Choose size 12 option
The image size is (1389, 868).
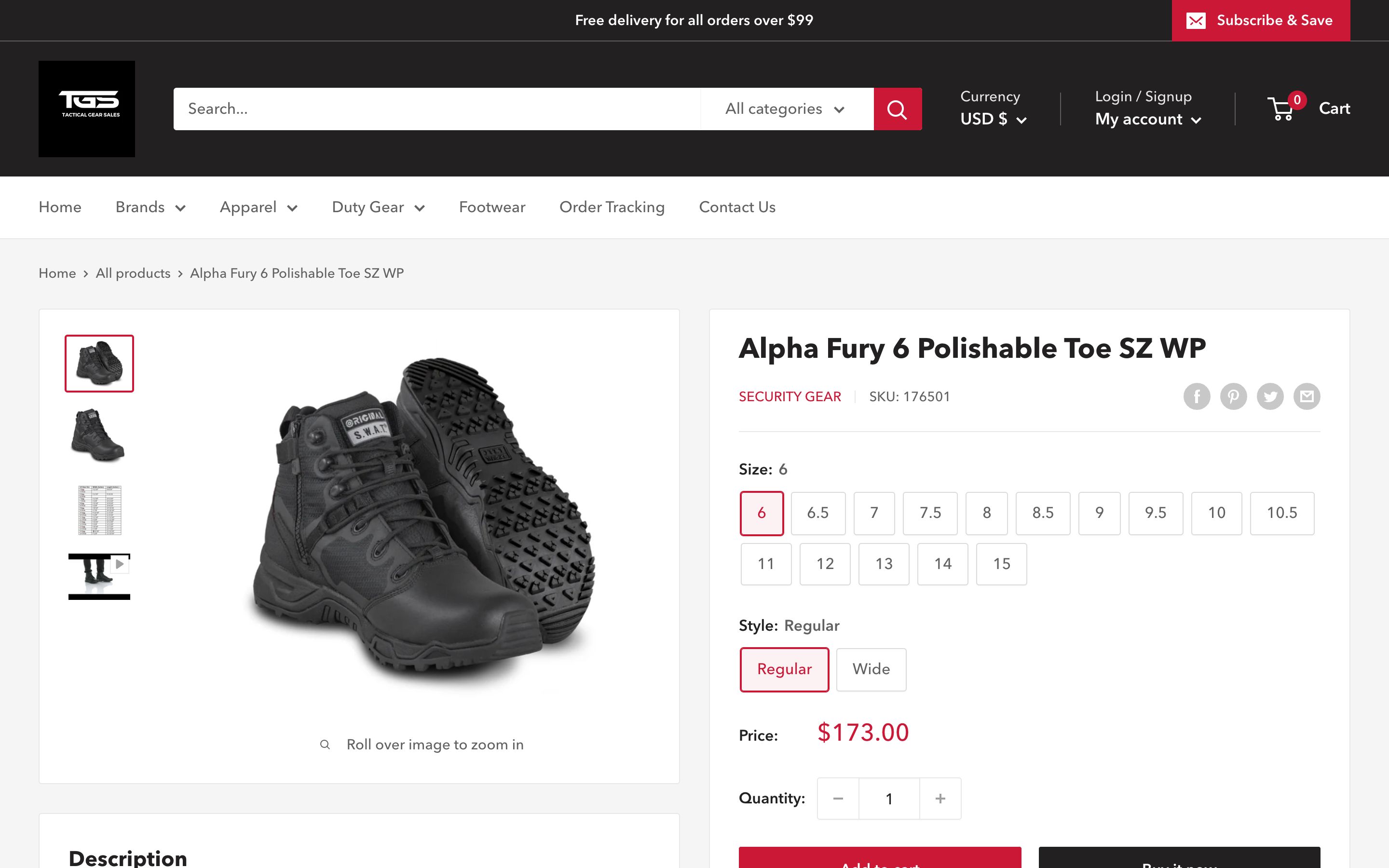click(x=825, y=564)
